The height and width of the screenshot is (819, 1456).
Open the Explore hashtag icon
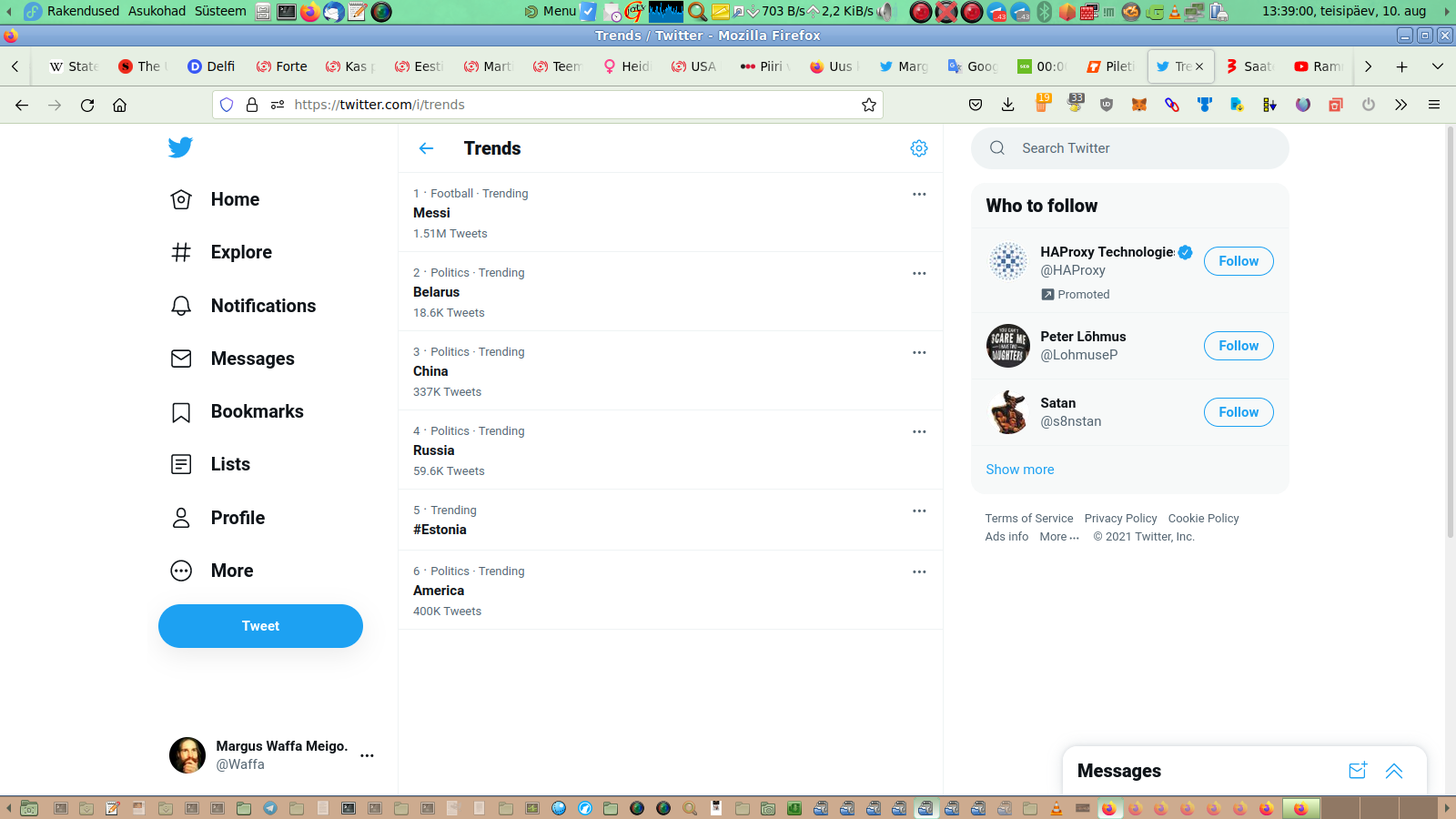pos(181,252)
